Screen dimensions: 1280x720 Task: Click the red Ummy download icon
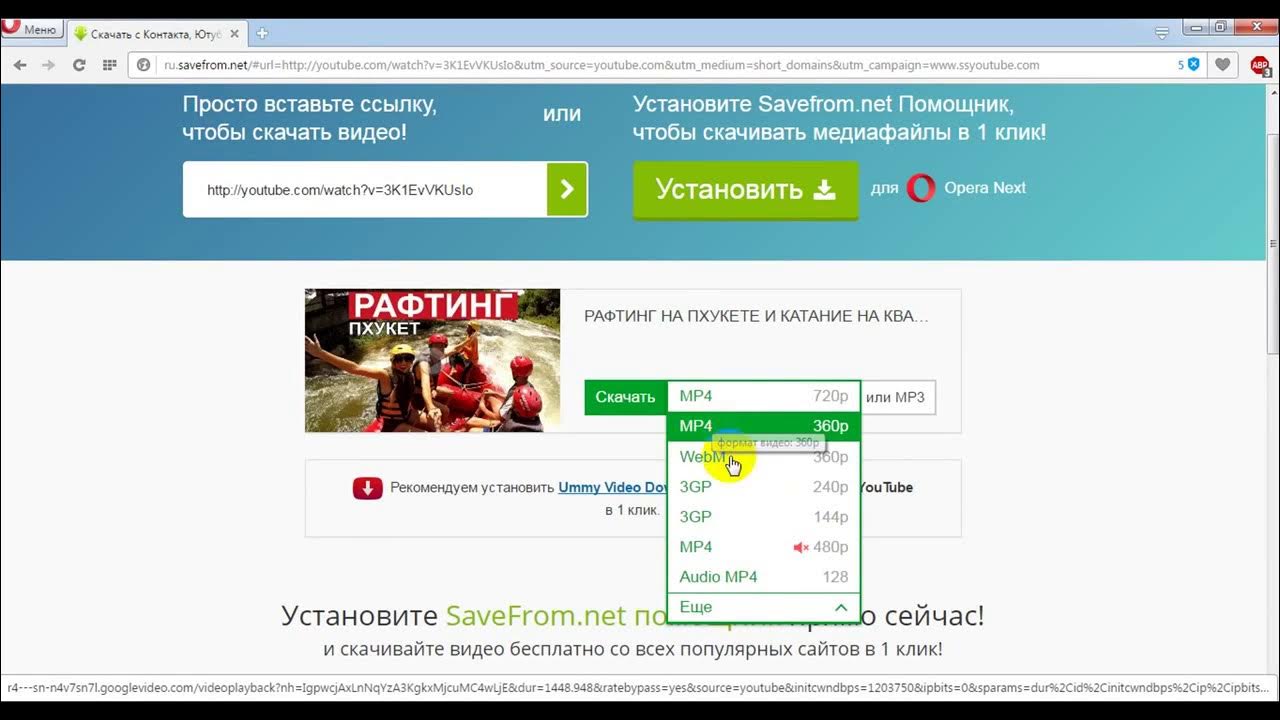(x=368, y=488)
